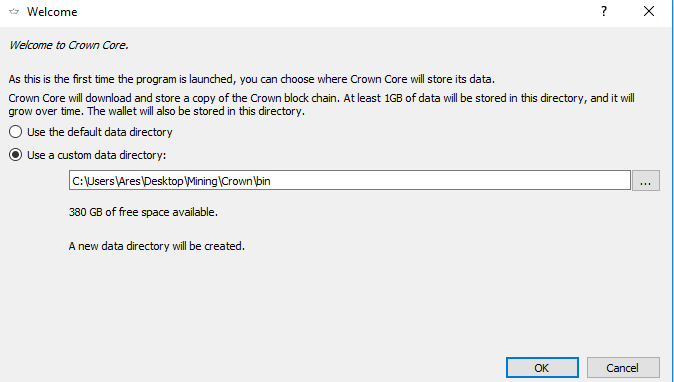674x382 pixels.
Task: Click the 'Use the default data directory' label
Action: (100, 132)
